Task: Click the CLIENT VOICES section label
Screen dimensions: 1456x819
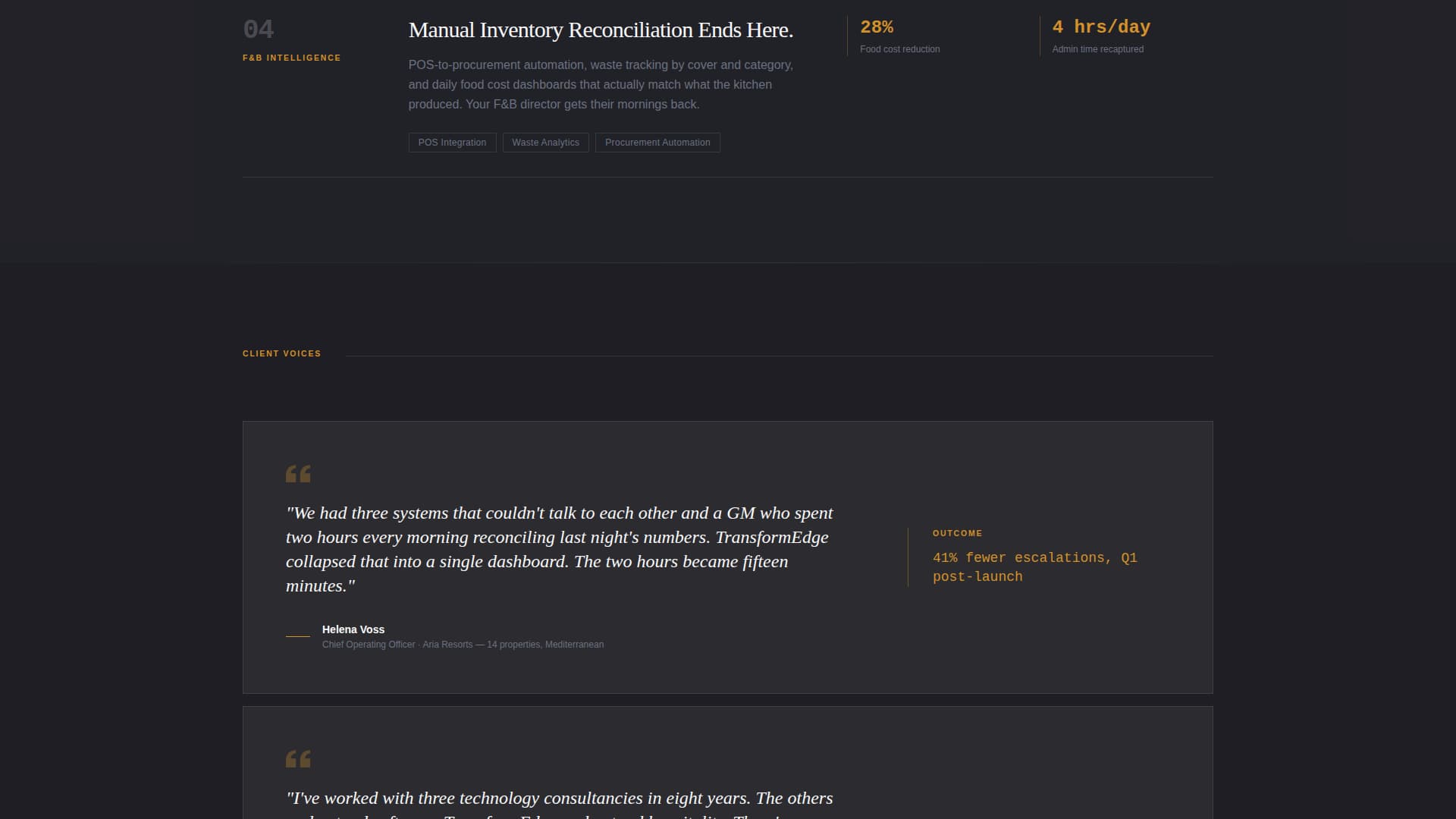Action: 282,353
